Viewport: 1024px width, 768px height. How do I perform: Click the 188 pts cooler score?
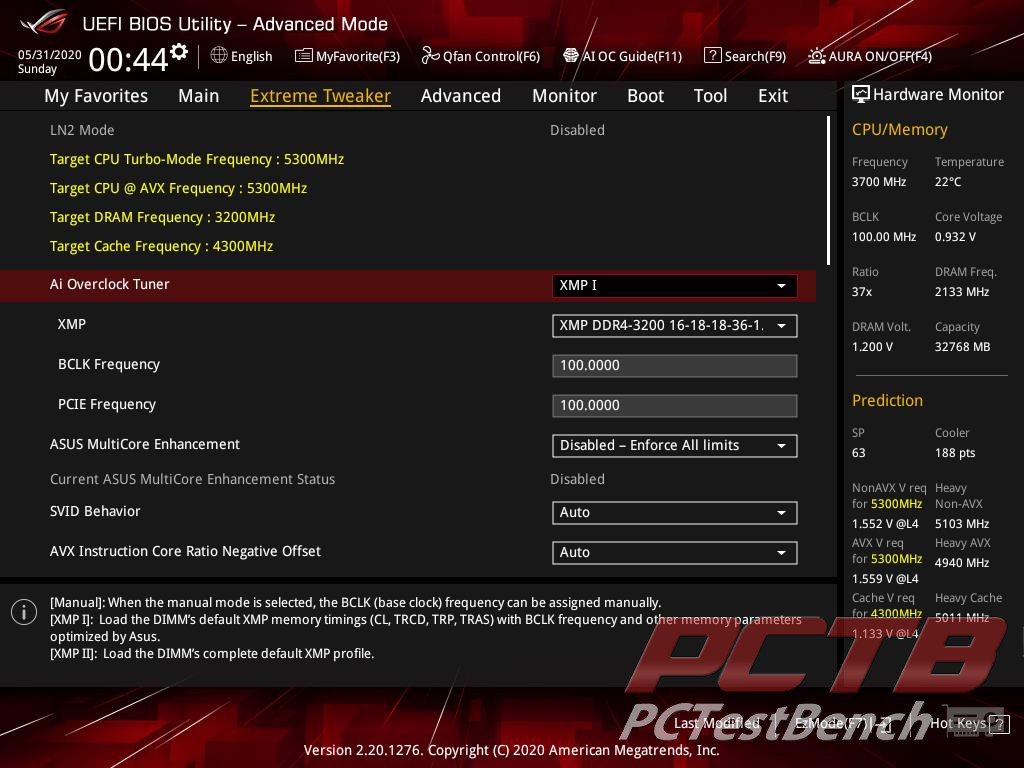click(955, 453)
